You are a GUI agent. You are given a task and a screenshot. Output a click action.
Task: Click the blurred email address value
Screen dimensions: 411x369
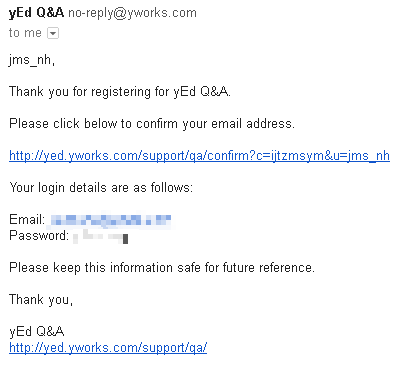click(111, 220)
